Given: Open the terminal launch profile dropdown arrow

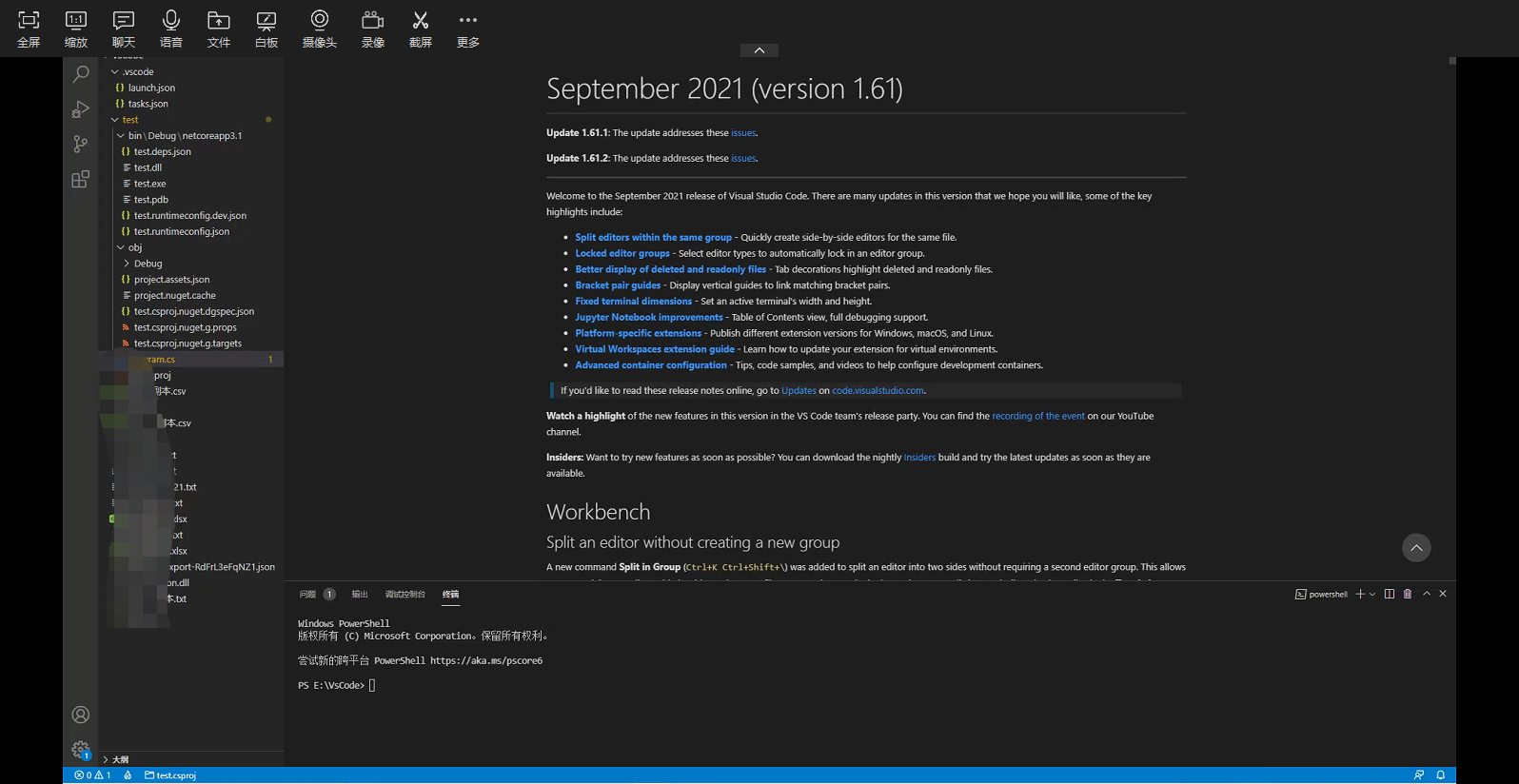Looking at the screenshot, I should pyautogui.click(x=1372, y=595).
